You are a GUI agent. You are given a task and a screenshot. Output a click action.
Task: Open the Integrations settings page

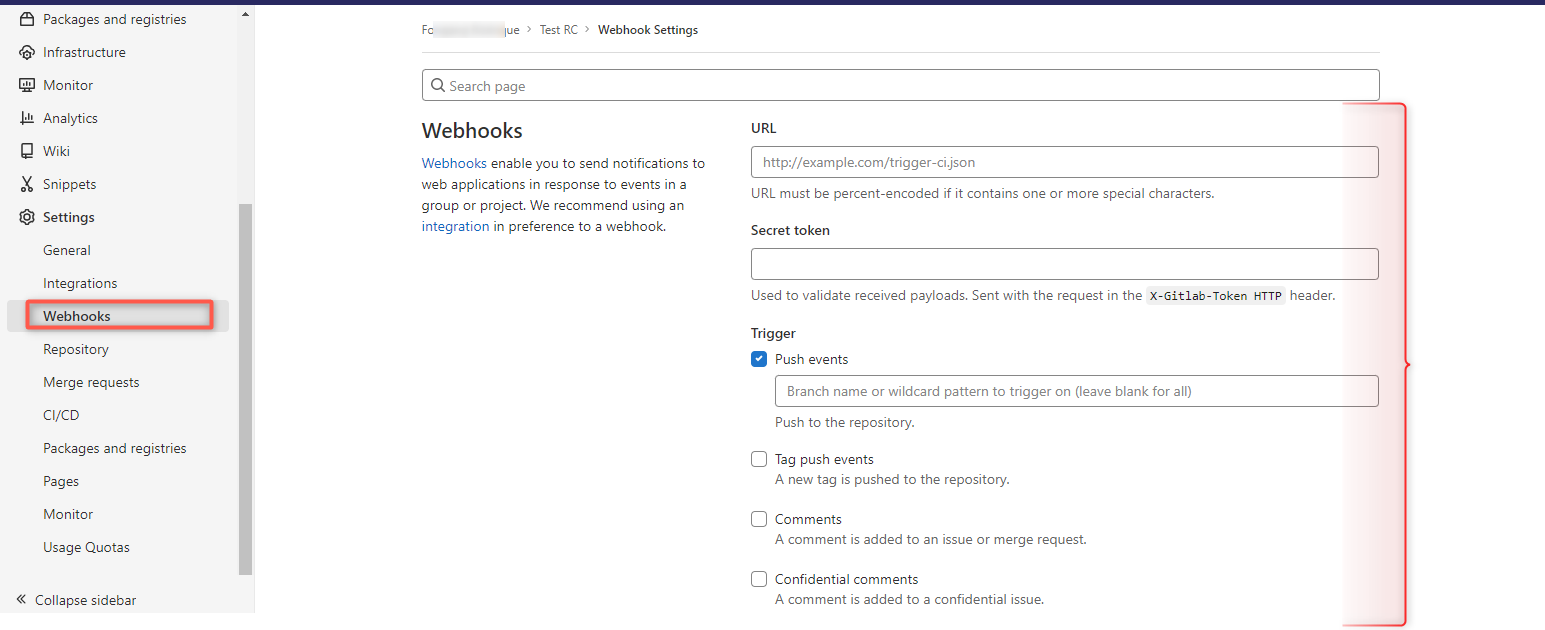point(80,283)
